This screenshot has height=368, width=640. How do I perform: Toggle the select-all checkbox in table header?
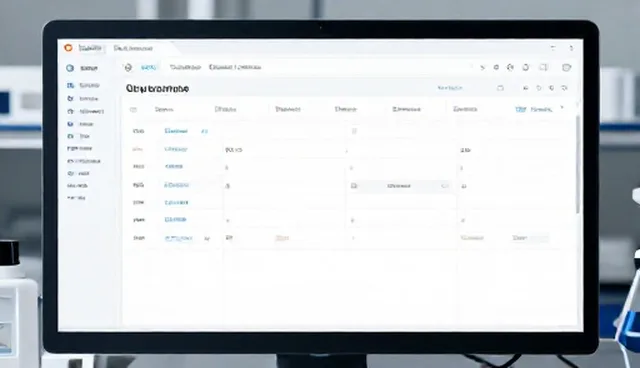click(x=133, y=109)
